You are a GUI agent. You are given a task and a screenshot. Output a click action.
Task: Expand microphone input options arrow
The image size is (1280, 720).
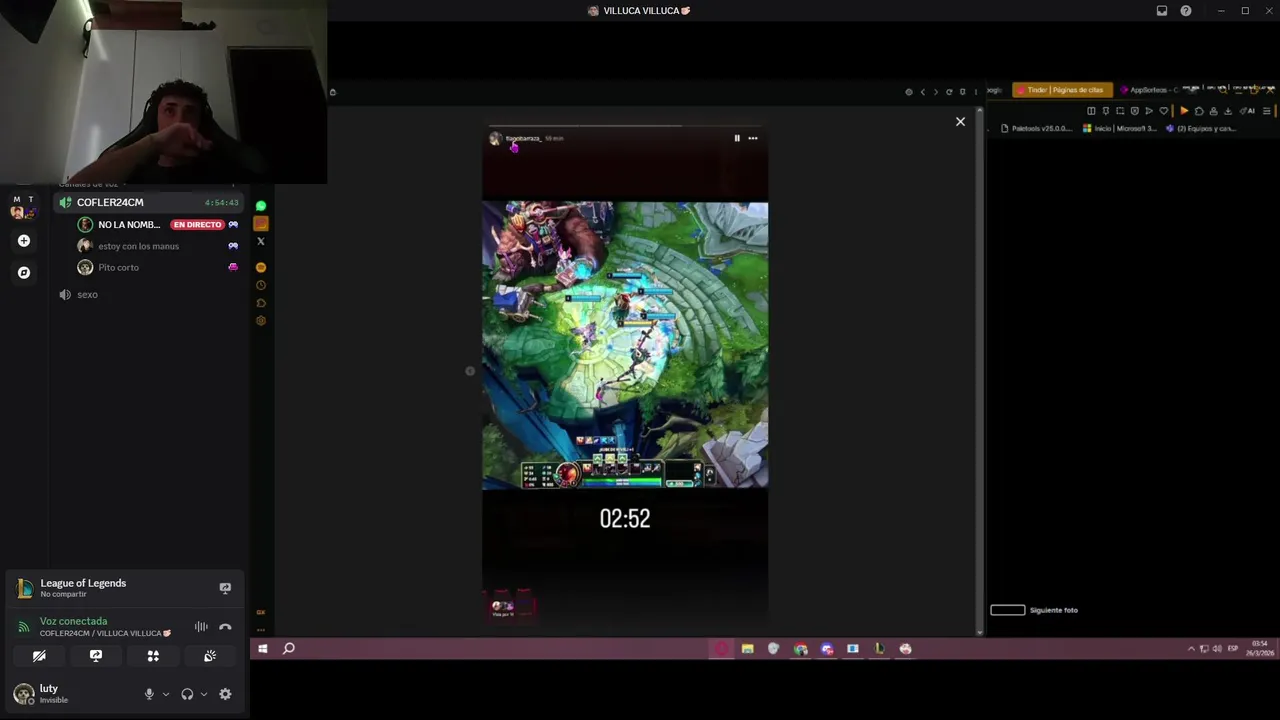(166, 694)
